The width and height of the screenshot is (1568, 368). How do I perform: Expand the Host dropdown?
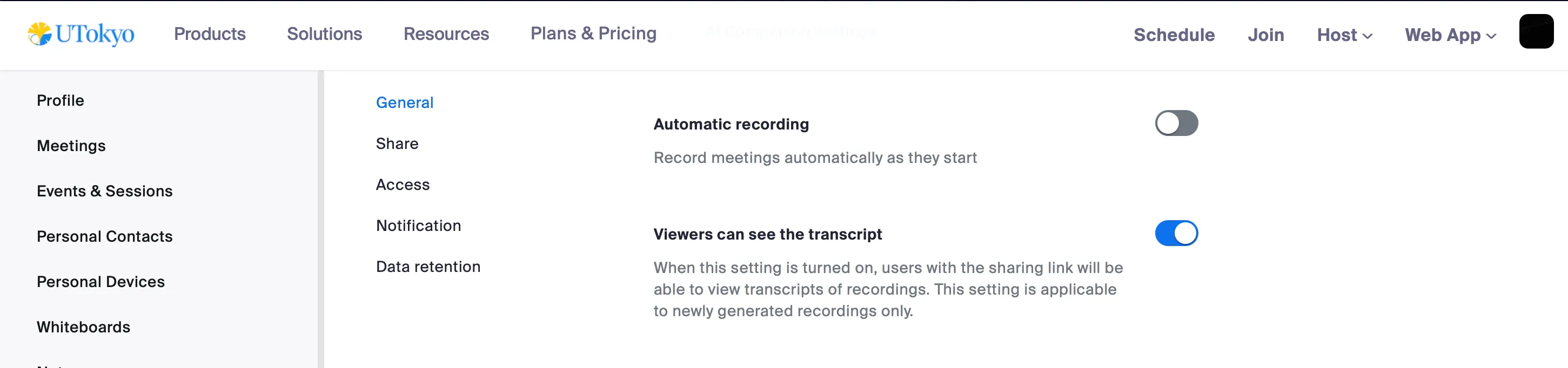1344,35
